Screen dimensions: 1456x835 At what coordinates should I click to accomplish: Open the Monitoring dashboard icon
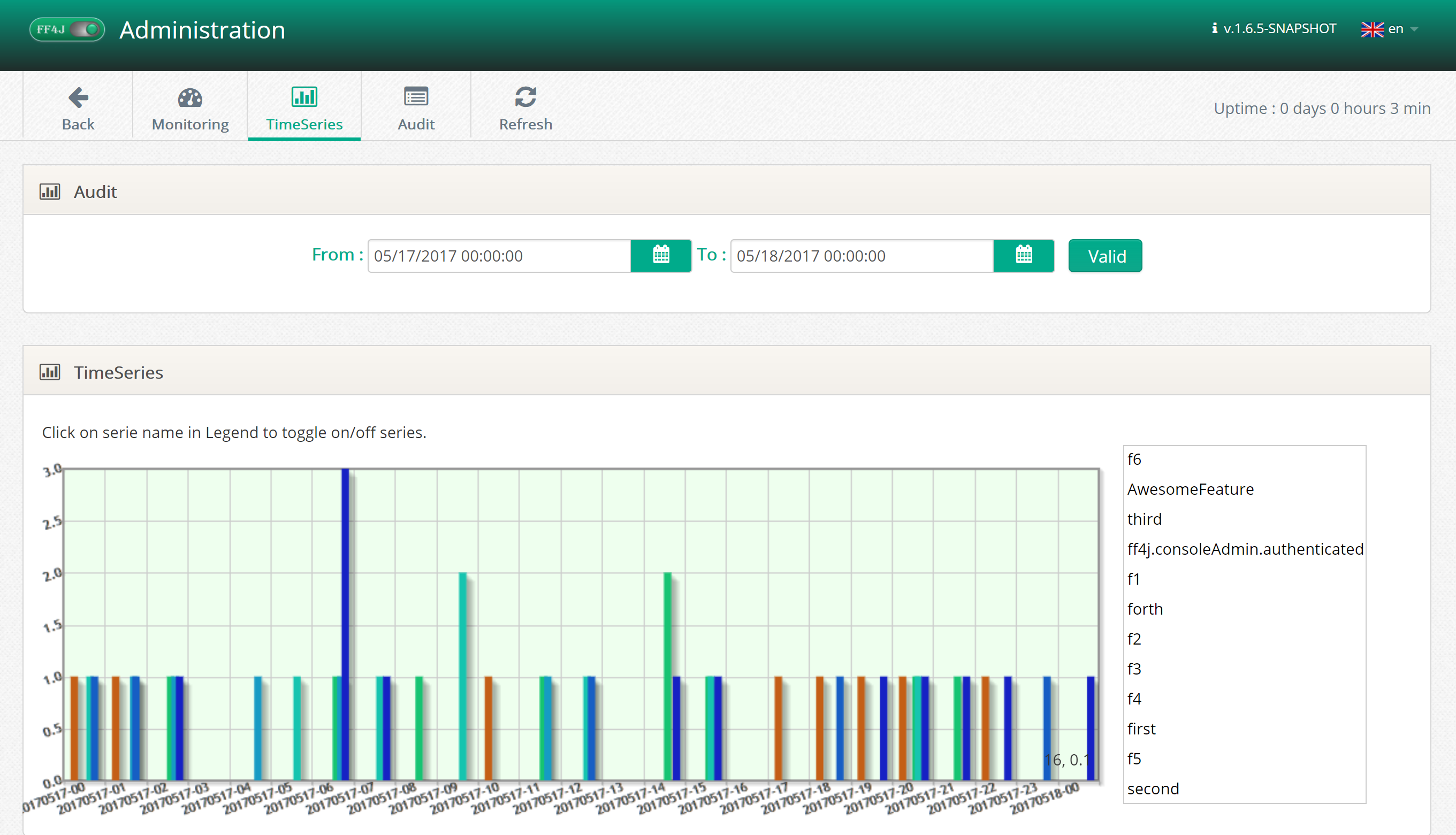pyautogui.click(x=190, y=97)
